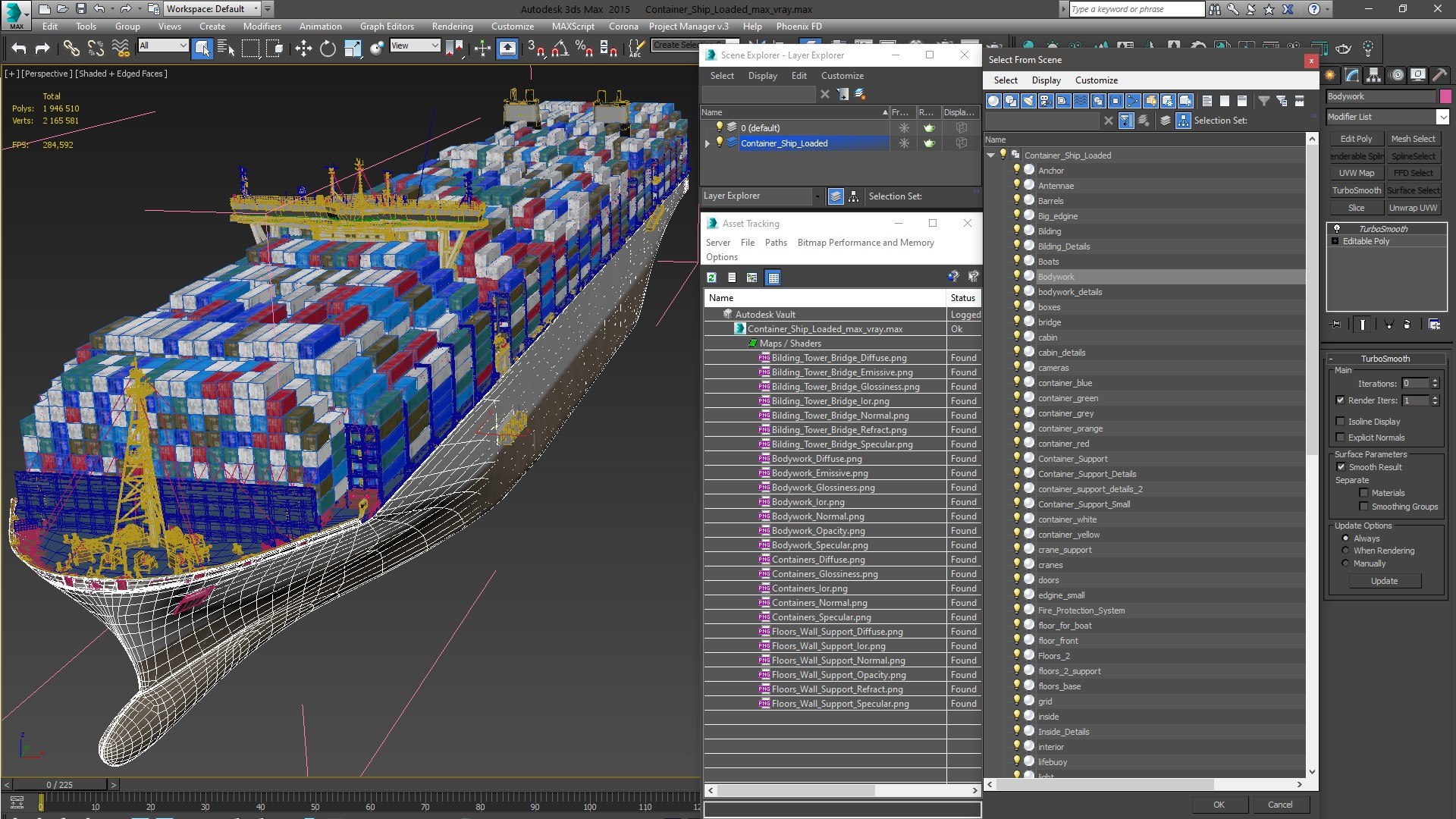Click the TurboSmooth Update button
Screen dimensions: 1456x819
1384,581
